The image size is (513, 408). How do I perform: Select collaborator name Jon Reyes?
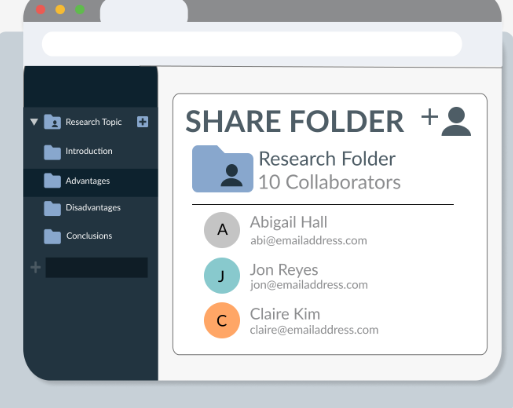pos(284,270)
